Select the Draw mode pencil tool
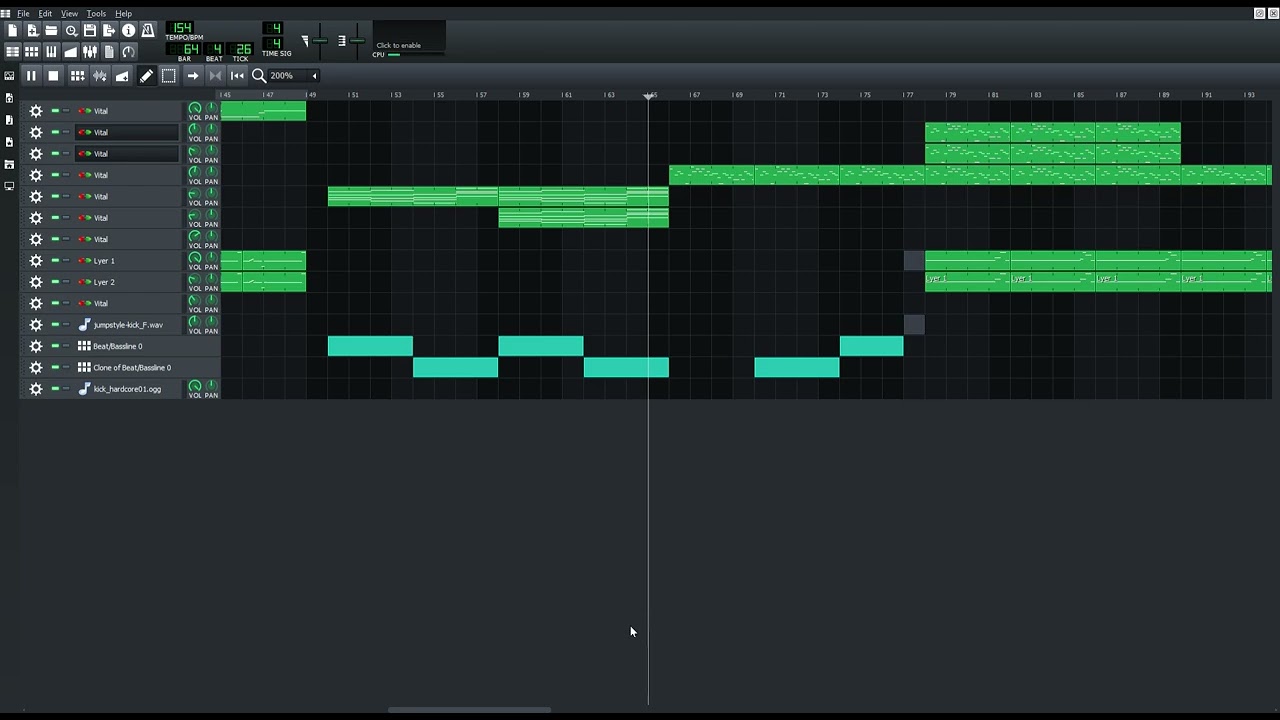Viewport: 1280px width, 720px height. pos(146,76)
